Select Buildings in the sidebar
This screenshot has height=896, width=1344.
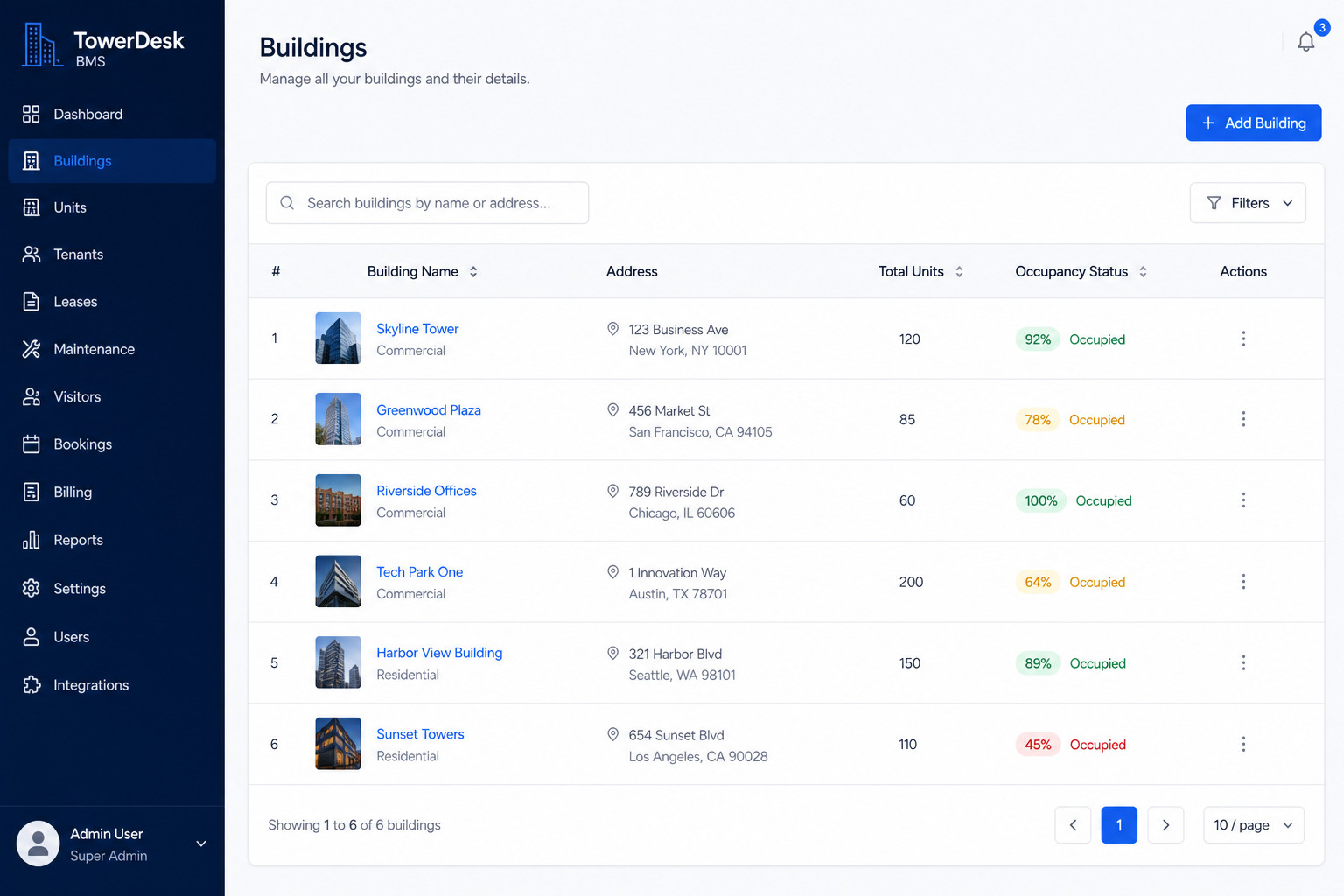112,161
